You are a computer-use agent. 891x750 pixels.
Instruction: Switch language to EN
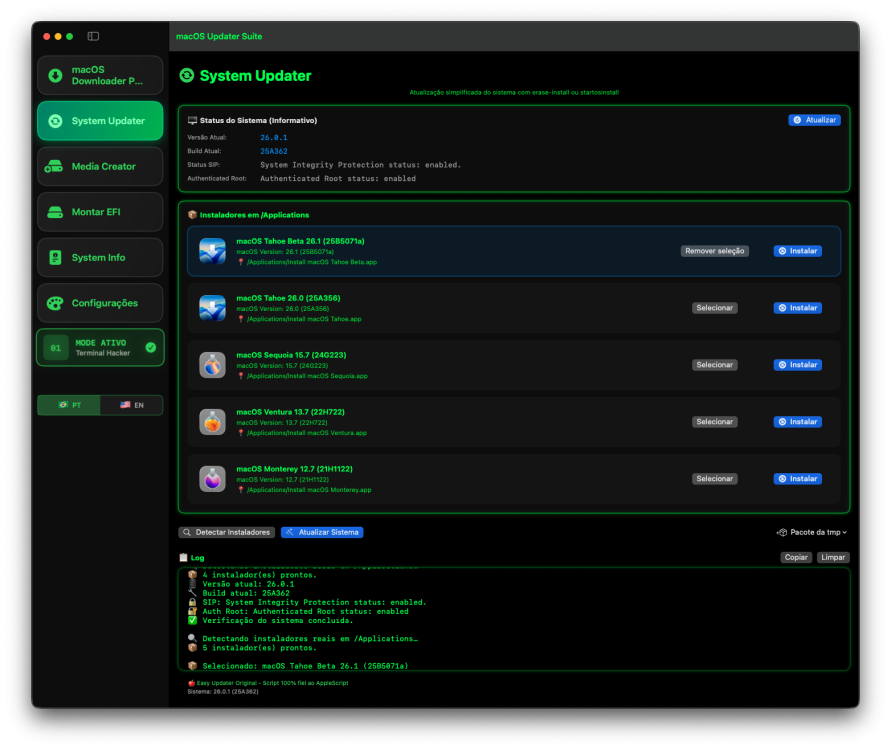131,405
